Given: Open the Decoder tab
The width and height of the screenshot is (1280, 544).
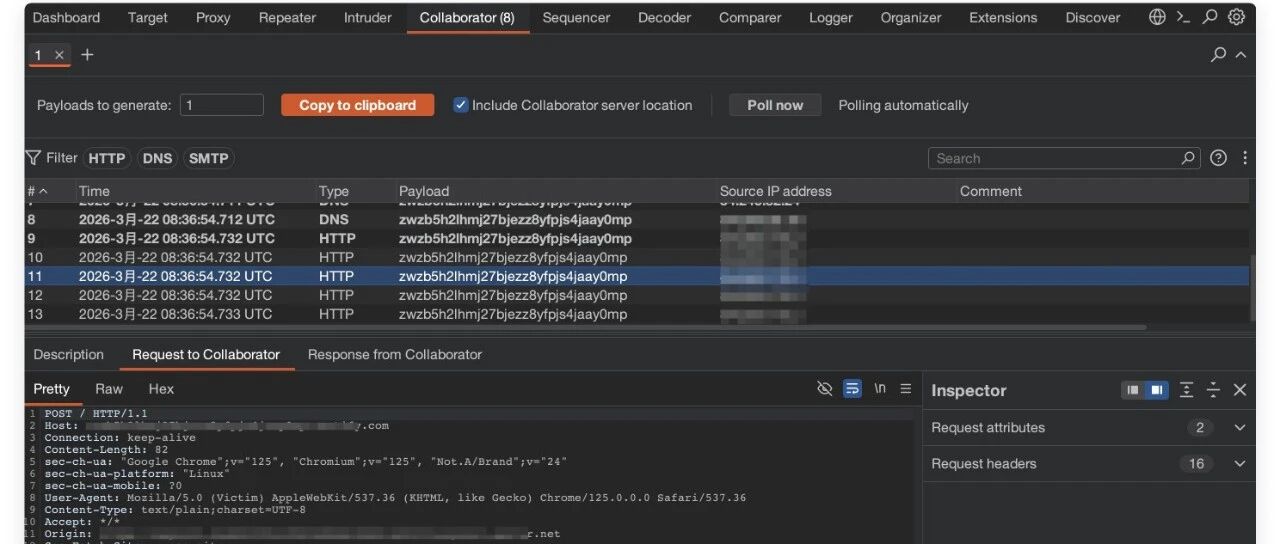Looking at the screenshot, I should pyautogui.click(x=664, y=17).
